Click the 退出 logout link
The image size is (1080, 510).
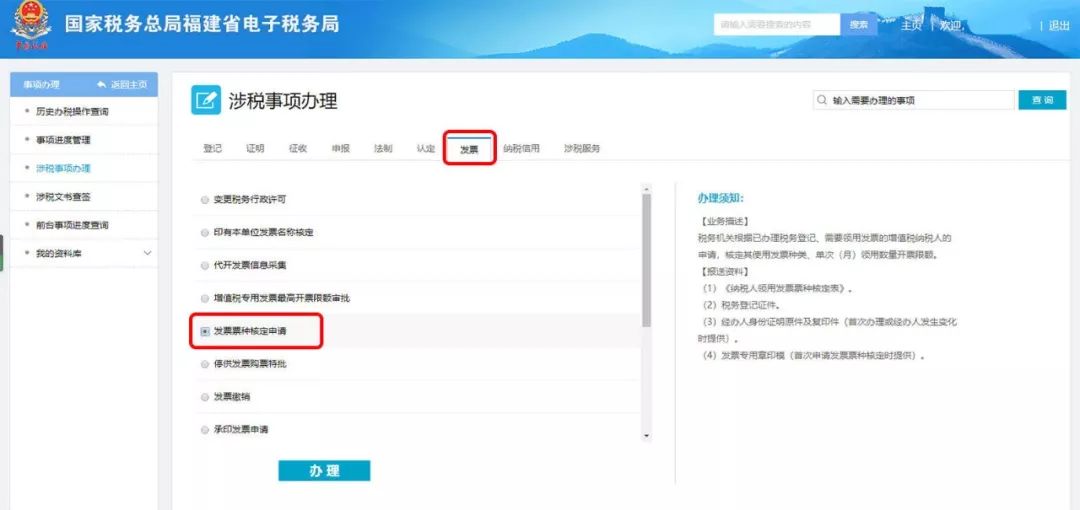point(1059,26)
